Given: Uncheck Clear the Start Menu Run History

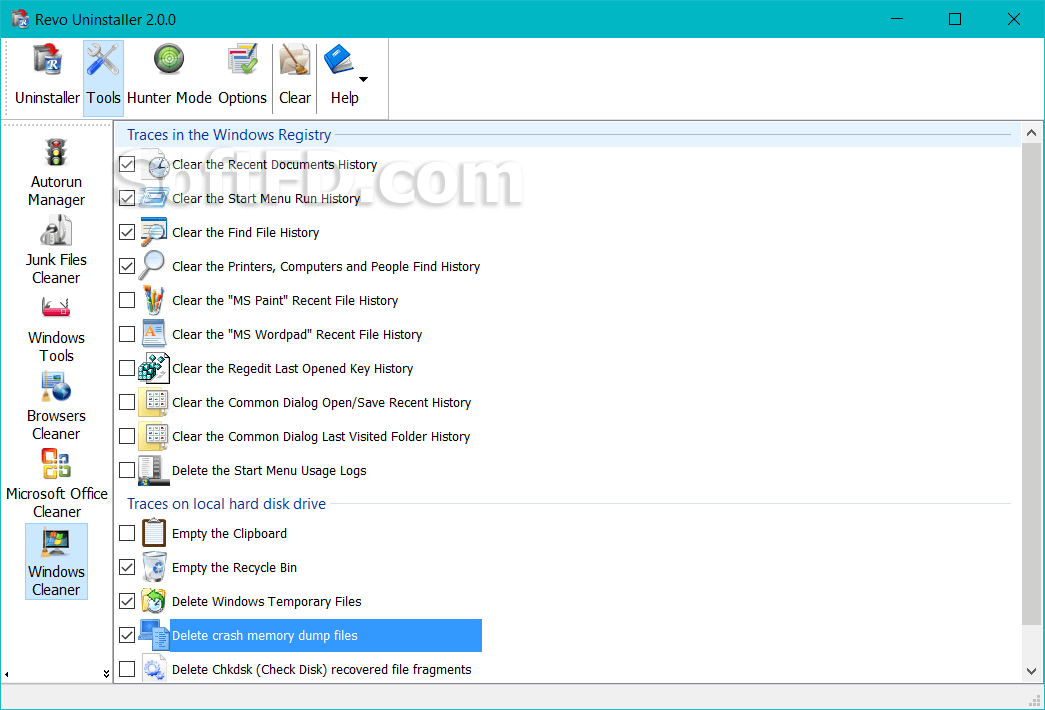Looking at the screenshot, I should (x=127, y=198).
